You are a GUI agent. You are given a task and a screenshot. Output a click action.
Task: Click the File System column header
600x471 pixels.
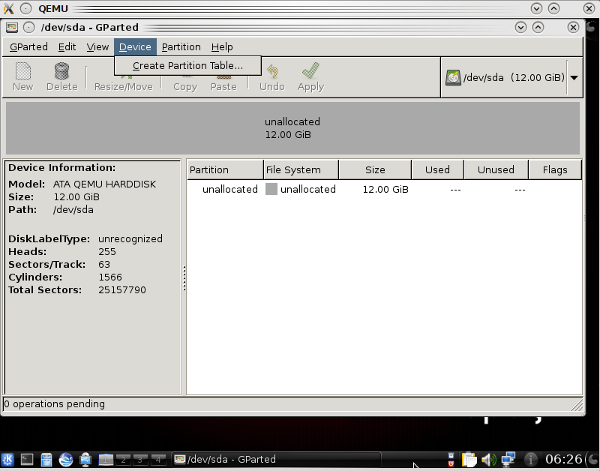[x=301, y=169]
